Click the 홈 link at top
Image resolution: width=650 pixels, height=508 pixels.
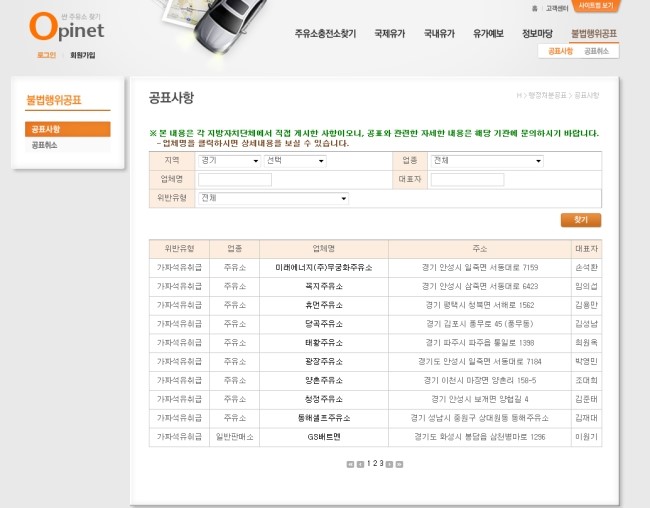(x=534, y=8)
